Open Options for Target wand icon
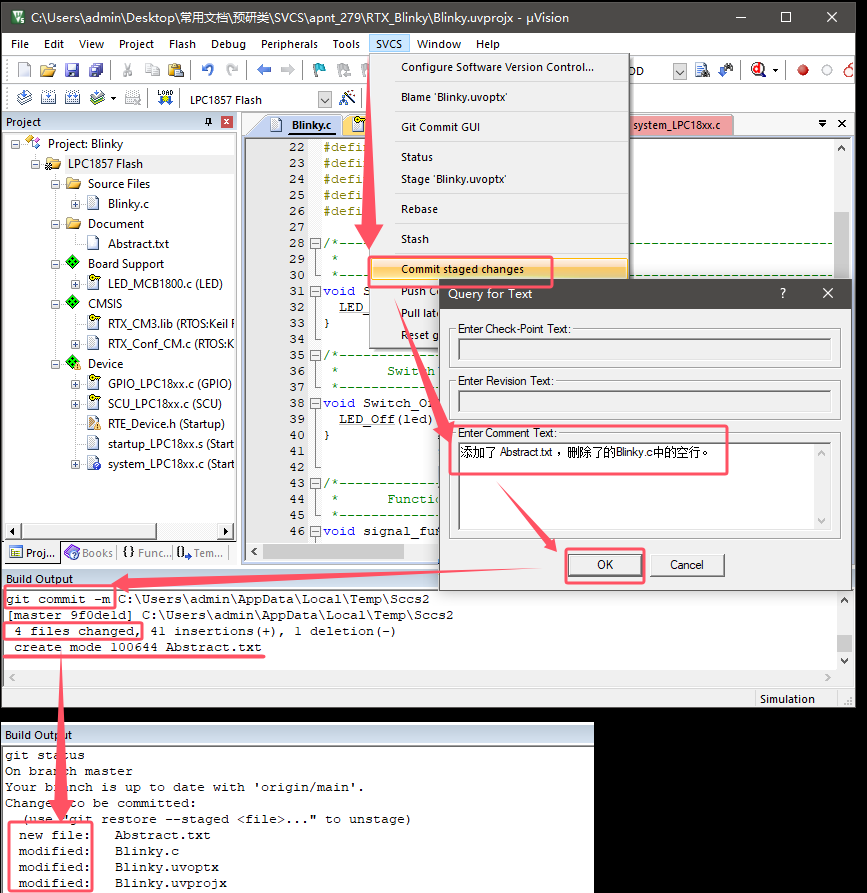Image resolution: width=867 pixels, height=893 pixels. pos(347,98)
